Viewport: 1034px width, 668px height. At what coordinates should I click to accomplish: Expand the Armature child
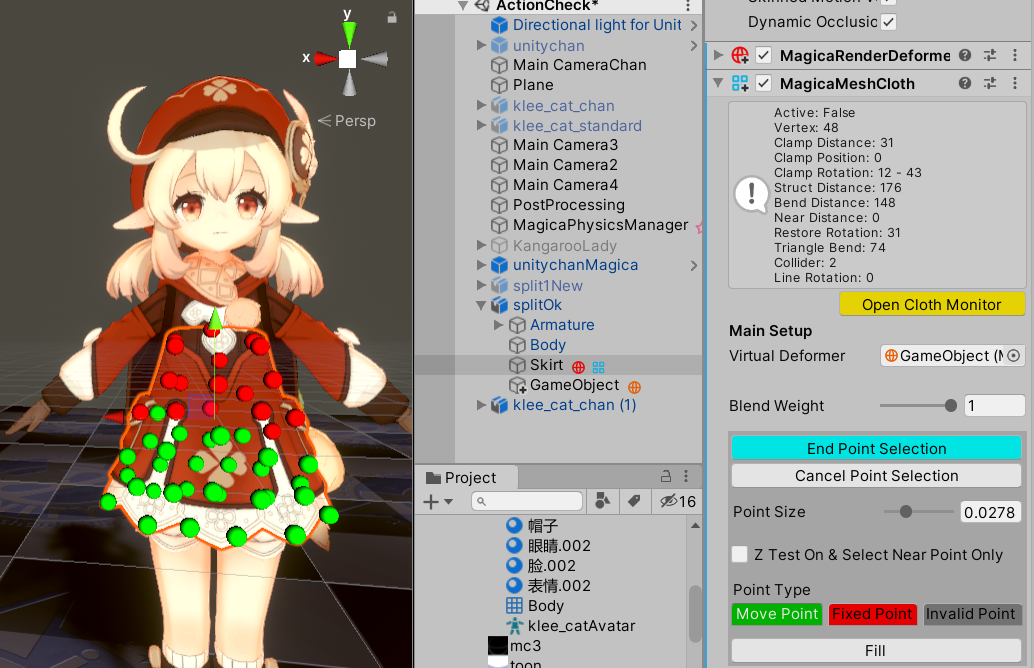[499, 325]
